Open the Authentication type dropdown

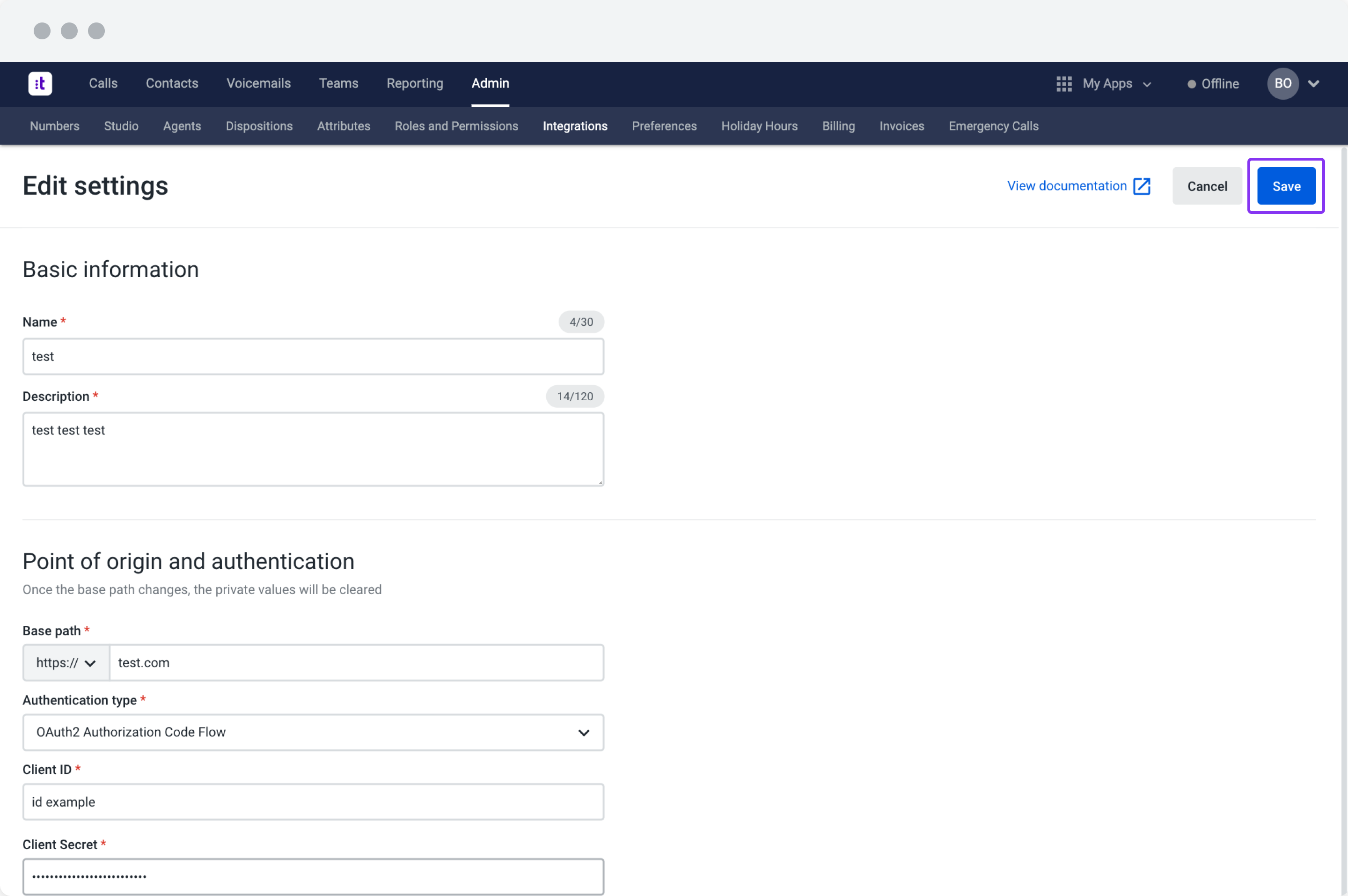pyautogui.click(x=313, y=732)
